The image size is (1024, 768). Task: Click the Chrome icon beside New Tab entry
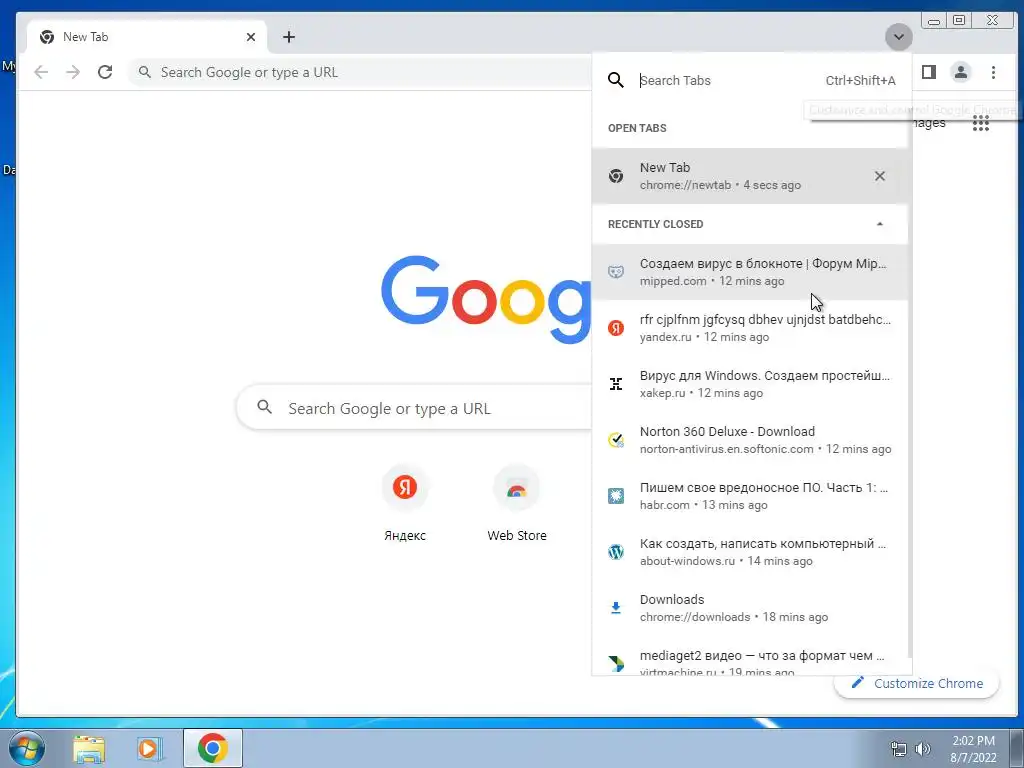tap(616, 176)
